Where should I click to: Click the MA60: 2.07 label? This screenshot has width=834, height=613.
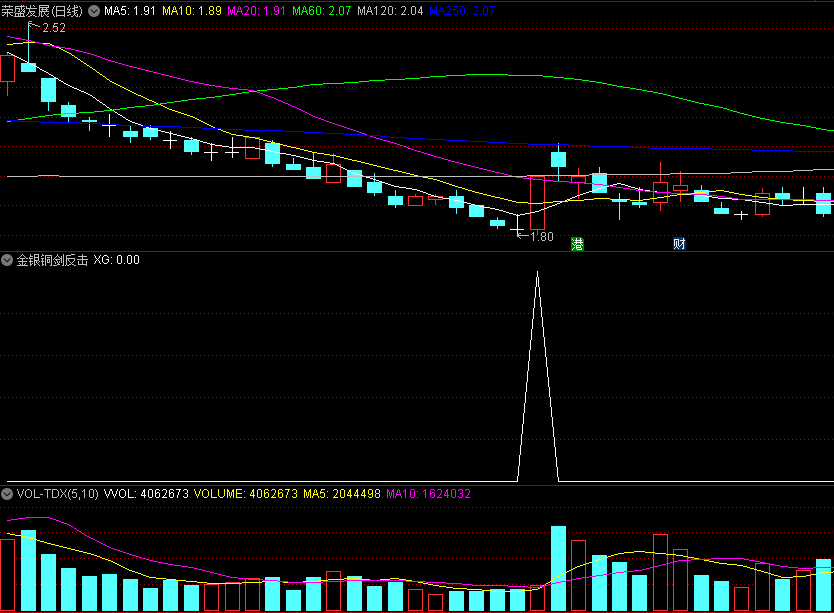tap(322, 11)
